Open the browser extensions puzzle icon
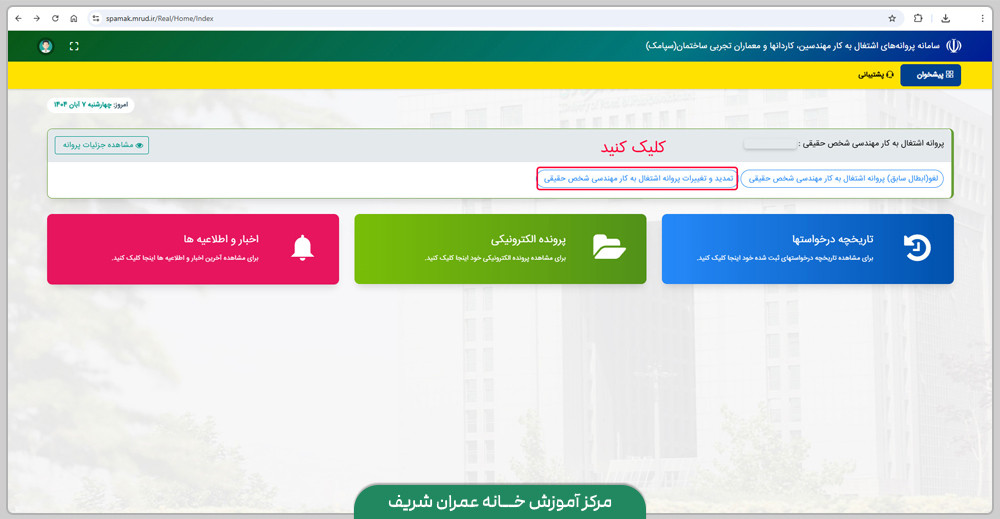 (x=918, y=18)
